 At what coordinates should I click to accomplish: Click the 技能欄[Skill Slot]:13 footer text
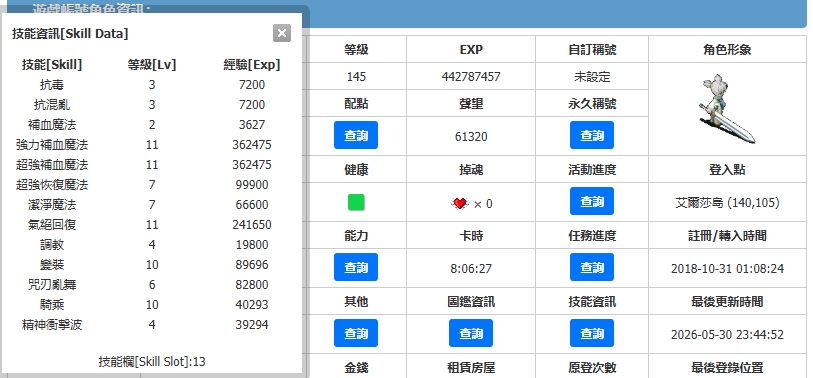pyautogui.click(x=152, y=361)
